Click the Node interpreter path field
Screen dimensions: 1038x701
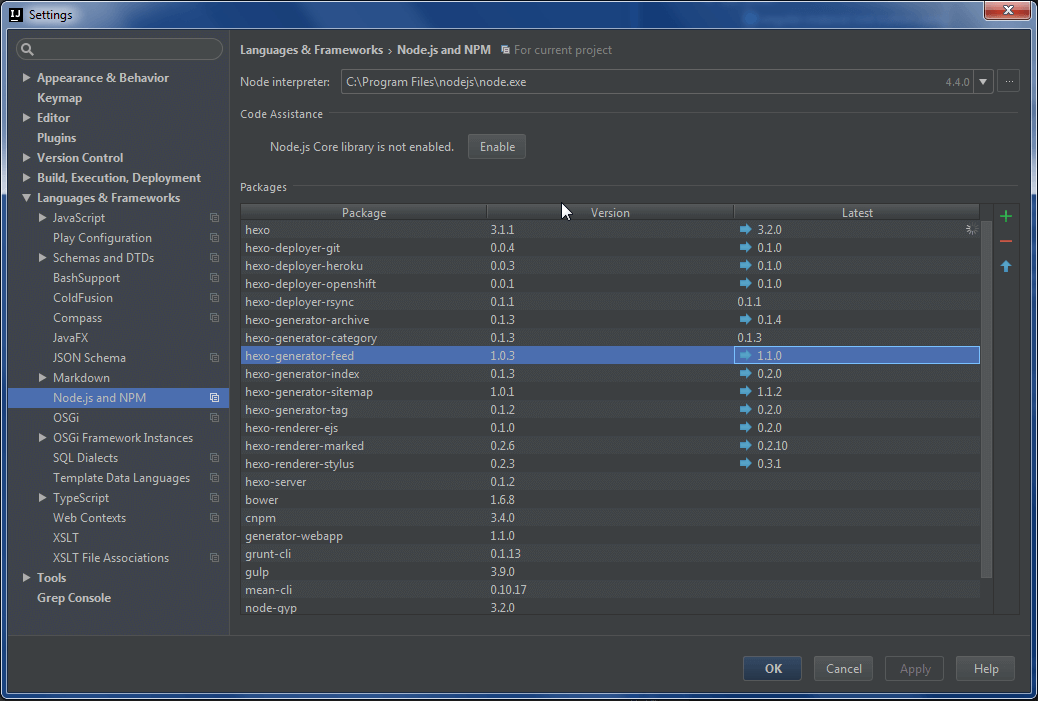657,82
